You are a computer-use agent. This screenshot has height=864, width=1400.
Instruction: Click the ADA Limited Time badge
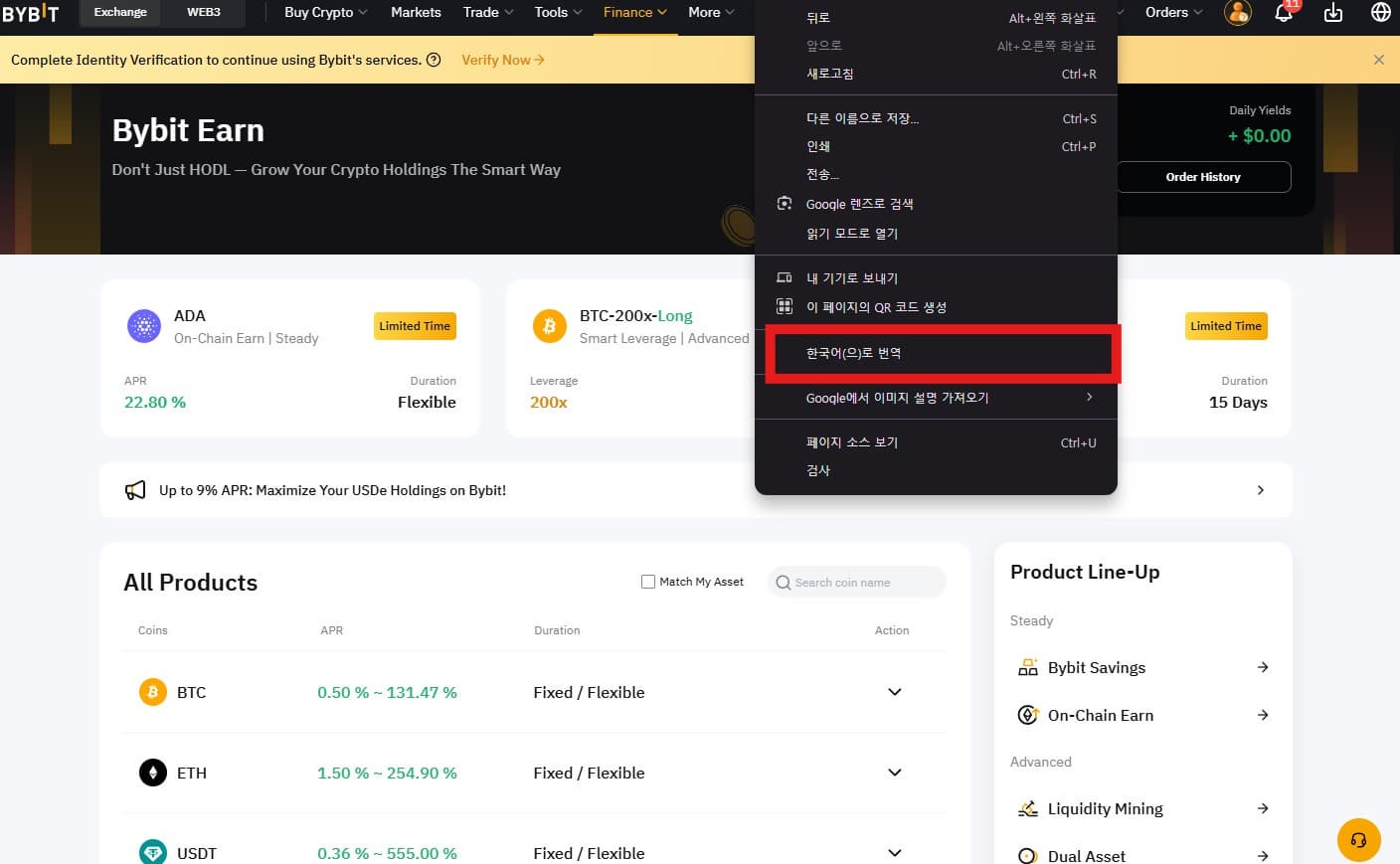[x=415, y=326]
